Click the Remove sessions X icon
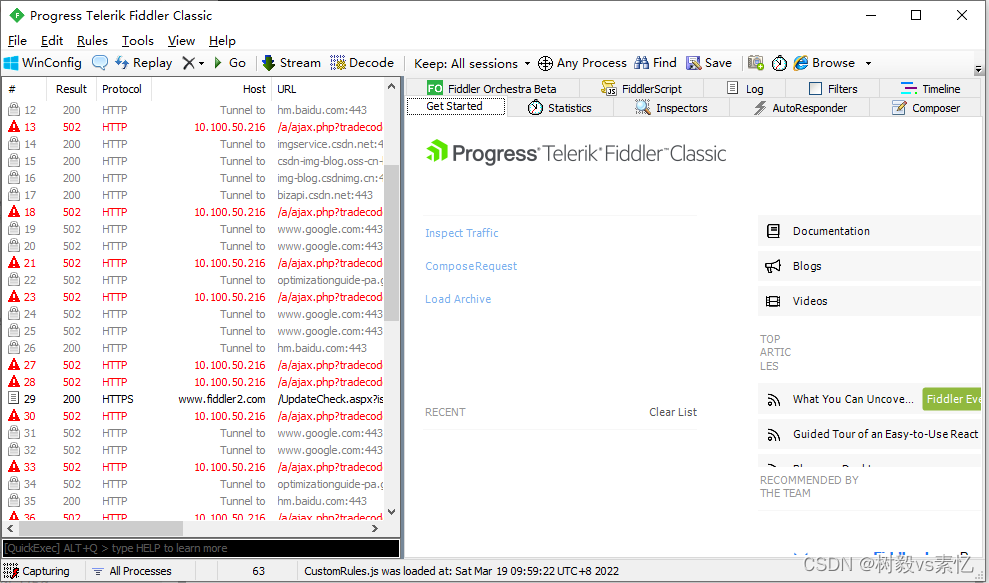The width and height of the screenshot is (989, 583). (188, 63)
